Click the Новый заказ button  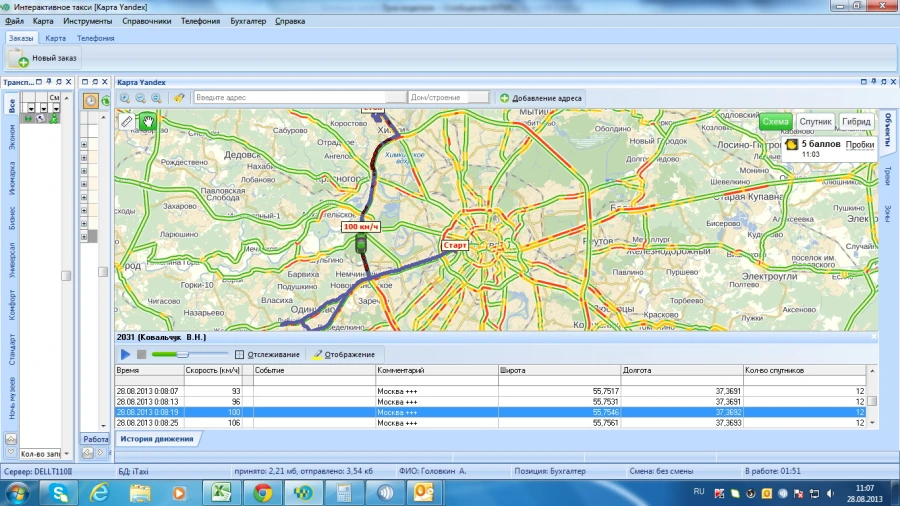42,58
